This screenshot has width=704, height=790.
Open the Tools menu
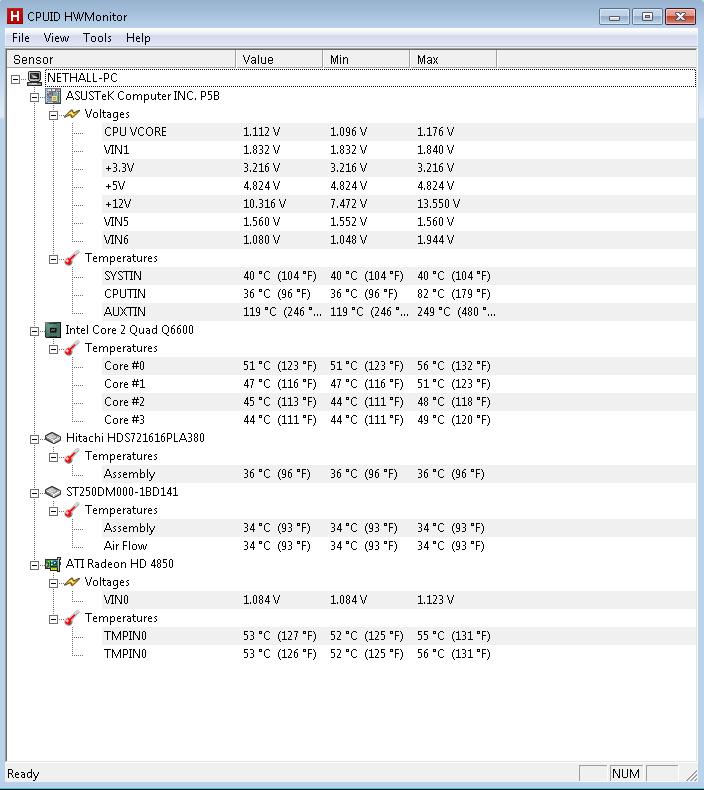(97, 38)
